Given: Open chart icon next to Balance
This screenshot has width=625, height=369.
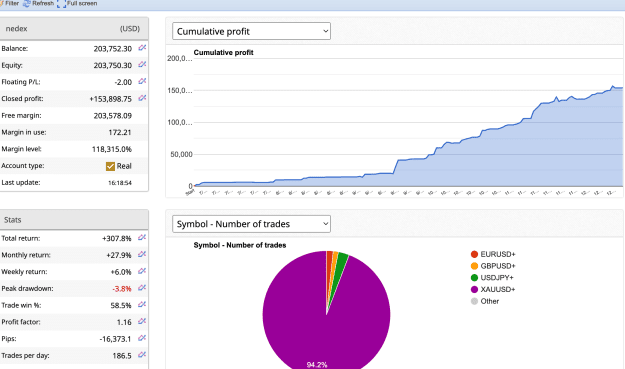Looking at the screenshot, I should click(x=142, y=48).
